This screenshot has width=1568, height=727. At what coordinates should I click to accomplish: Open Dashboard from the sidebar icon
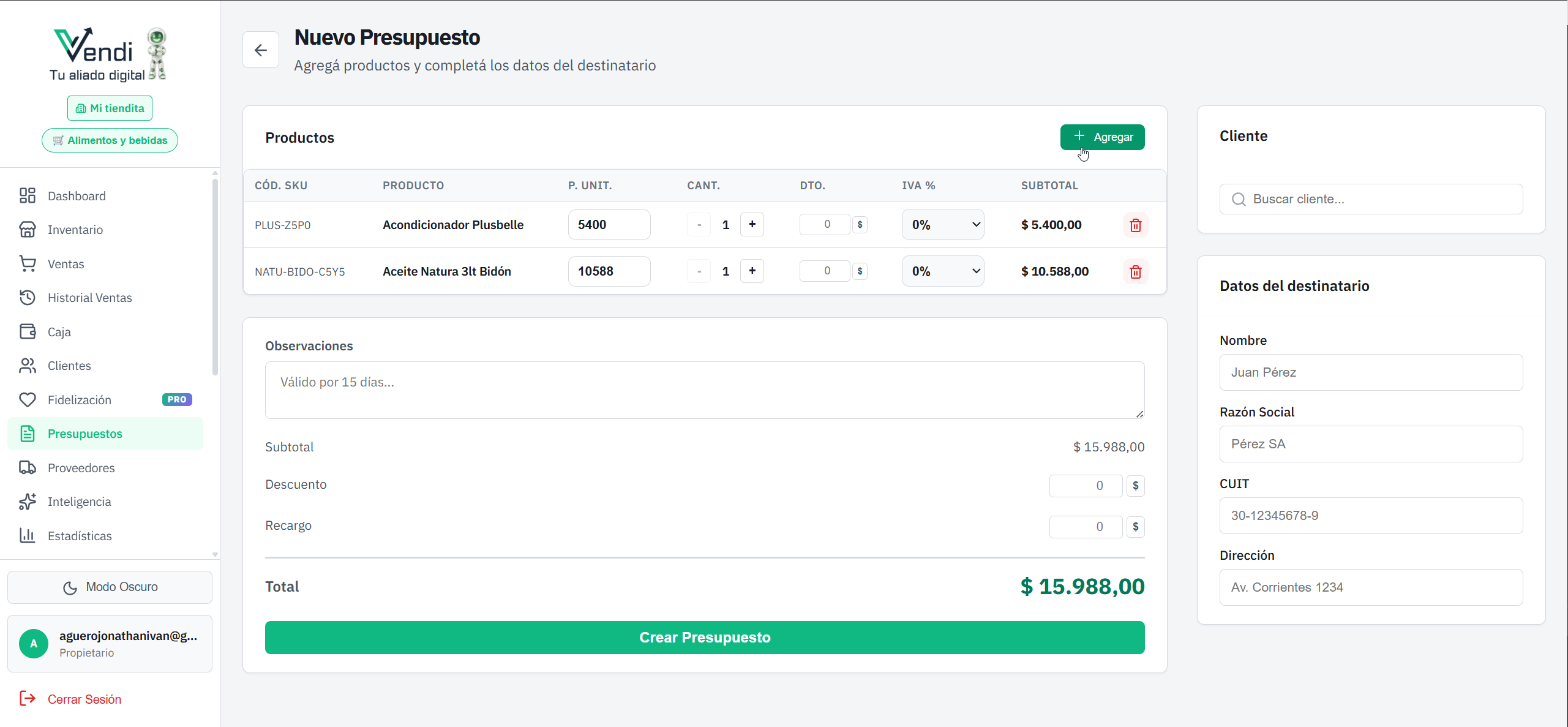coord(28,196)
